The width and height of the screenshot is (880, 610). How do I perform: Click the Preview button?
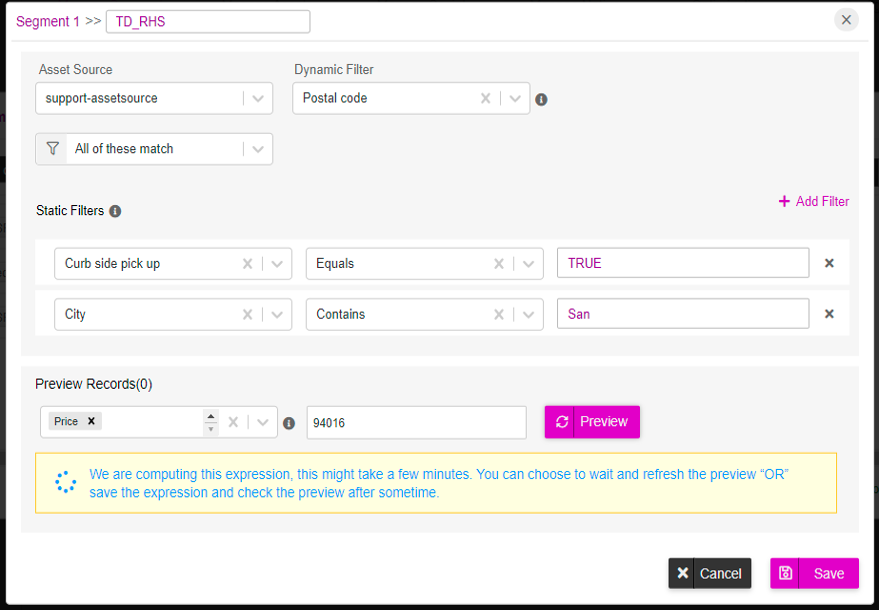pyautogui.click(x=592, y=421)
